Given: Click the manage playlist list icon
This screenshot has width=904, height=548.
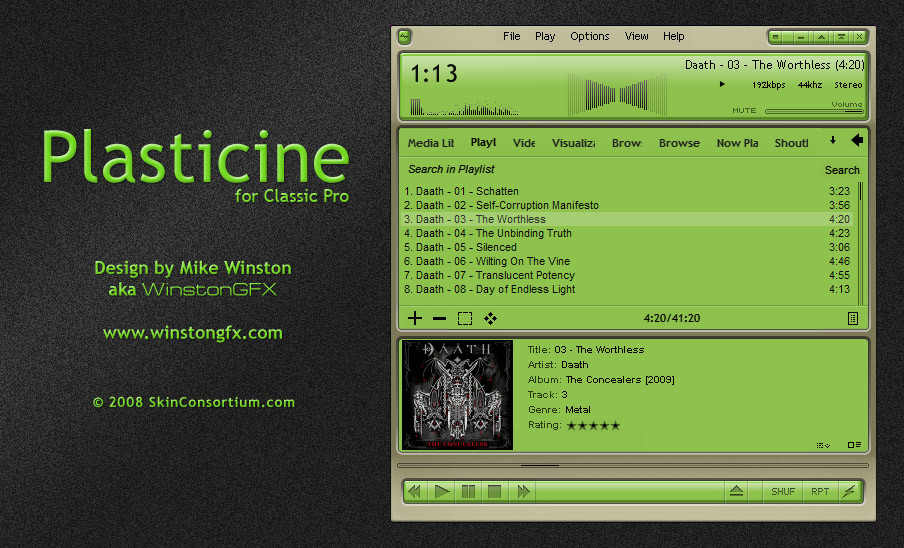Looking at the screenshot, I should [x=853, y=319].
